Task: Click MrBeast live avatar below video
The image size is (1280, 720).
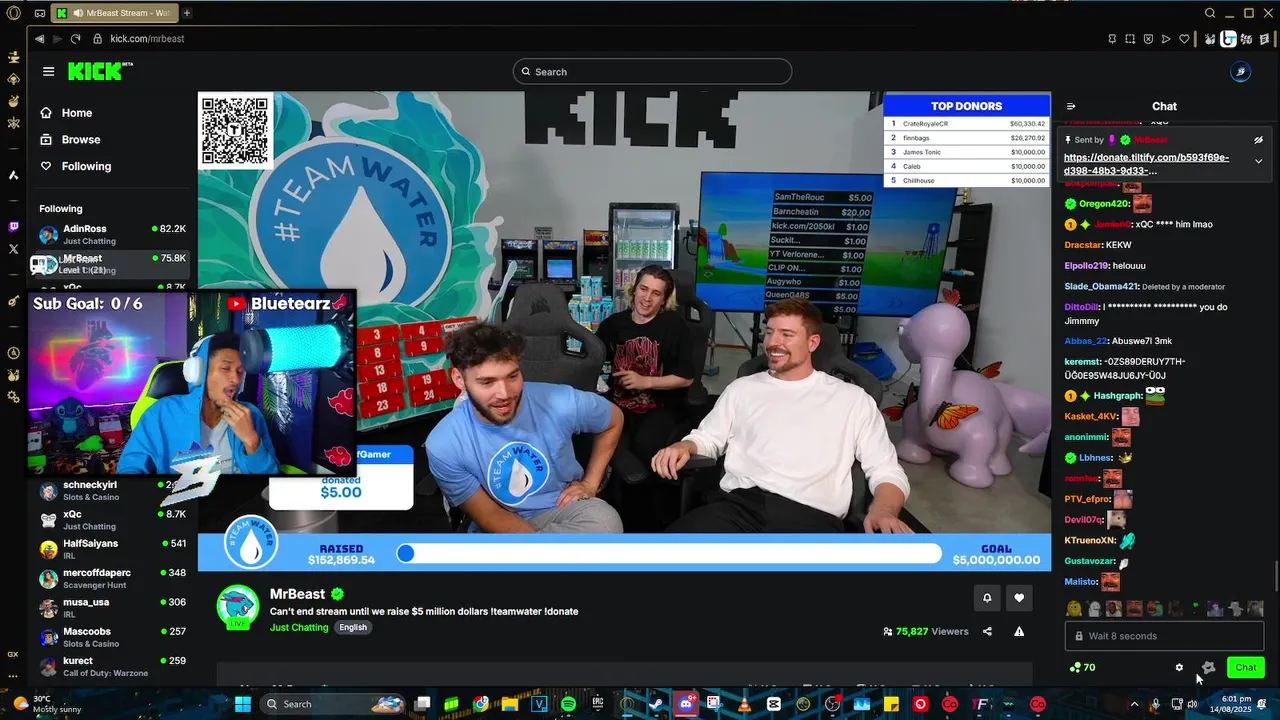Action: 239,607
